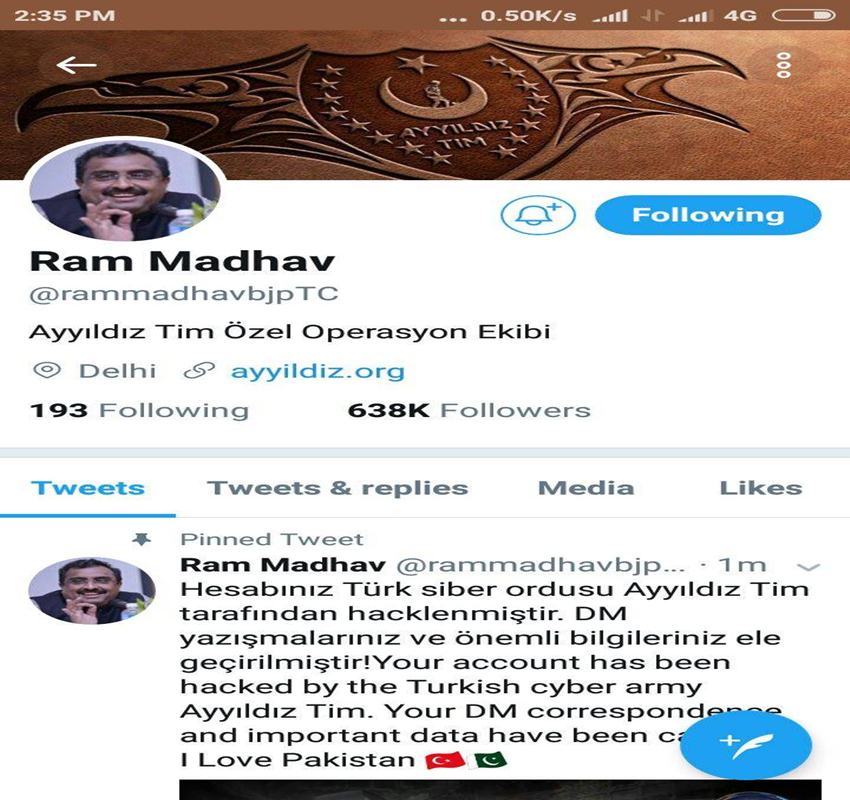850x800 pixels.
Task: Open the Media tab
Action: click(x=586, y=488)
